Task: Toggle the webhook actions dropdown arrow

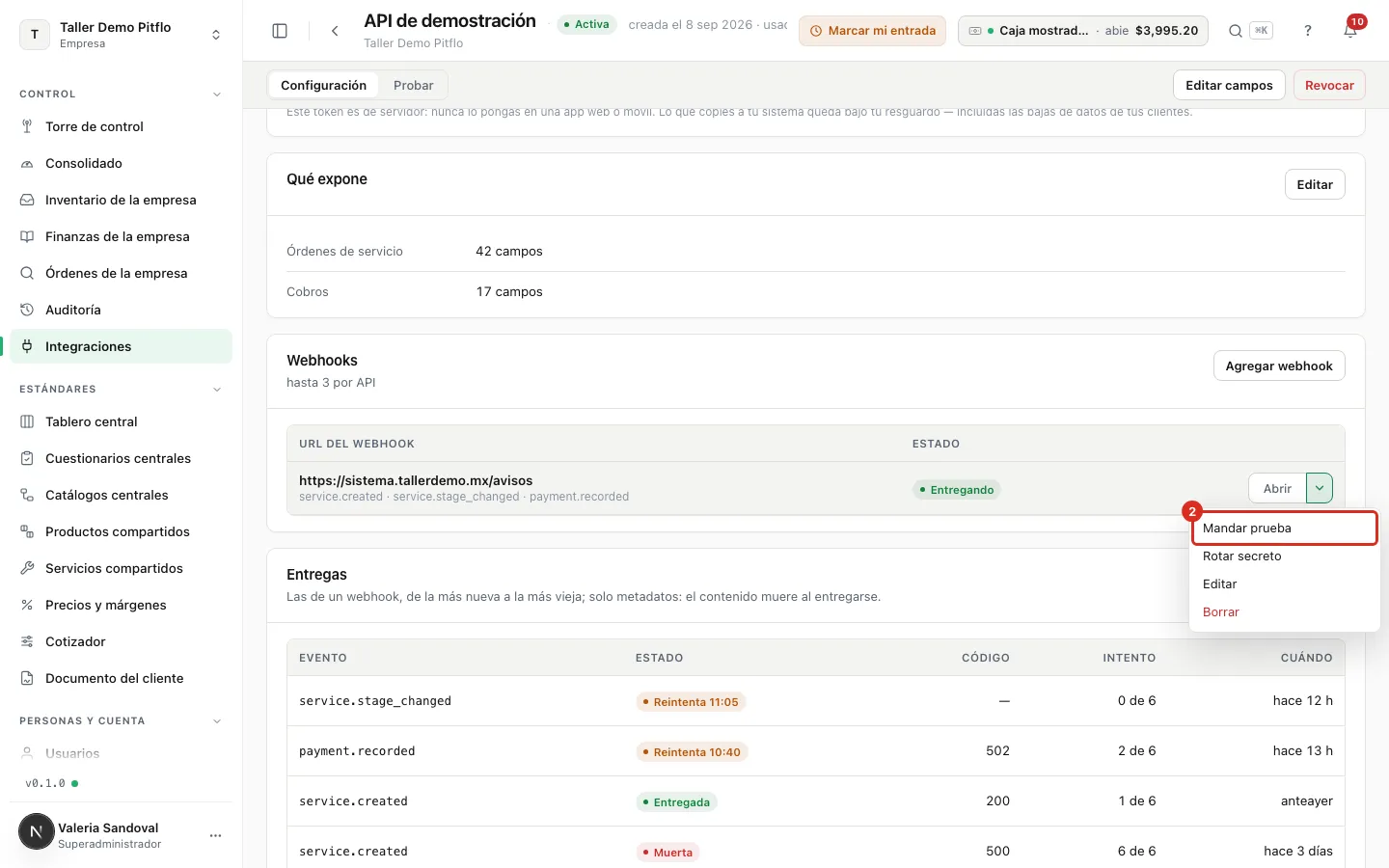Action: [1319, 488]
